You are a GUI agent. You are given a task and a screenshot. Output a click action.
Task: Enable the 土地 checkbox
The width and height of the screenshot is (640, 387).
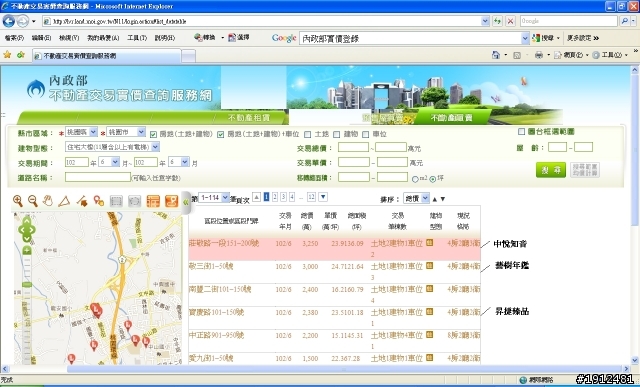[307, 134]
